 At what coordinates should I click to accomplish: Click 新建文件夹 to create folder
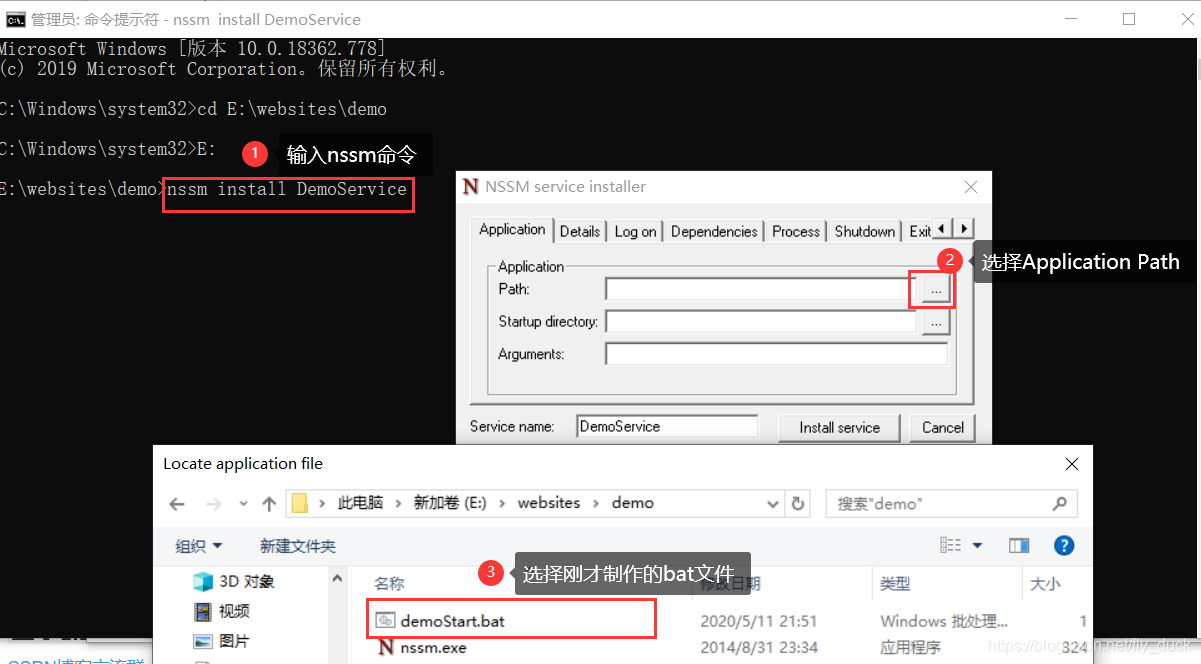coord(298,546)
